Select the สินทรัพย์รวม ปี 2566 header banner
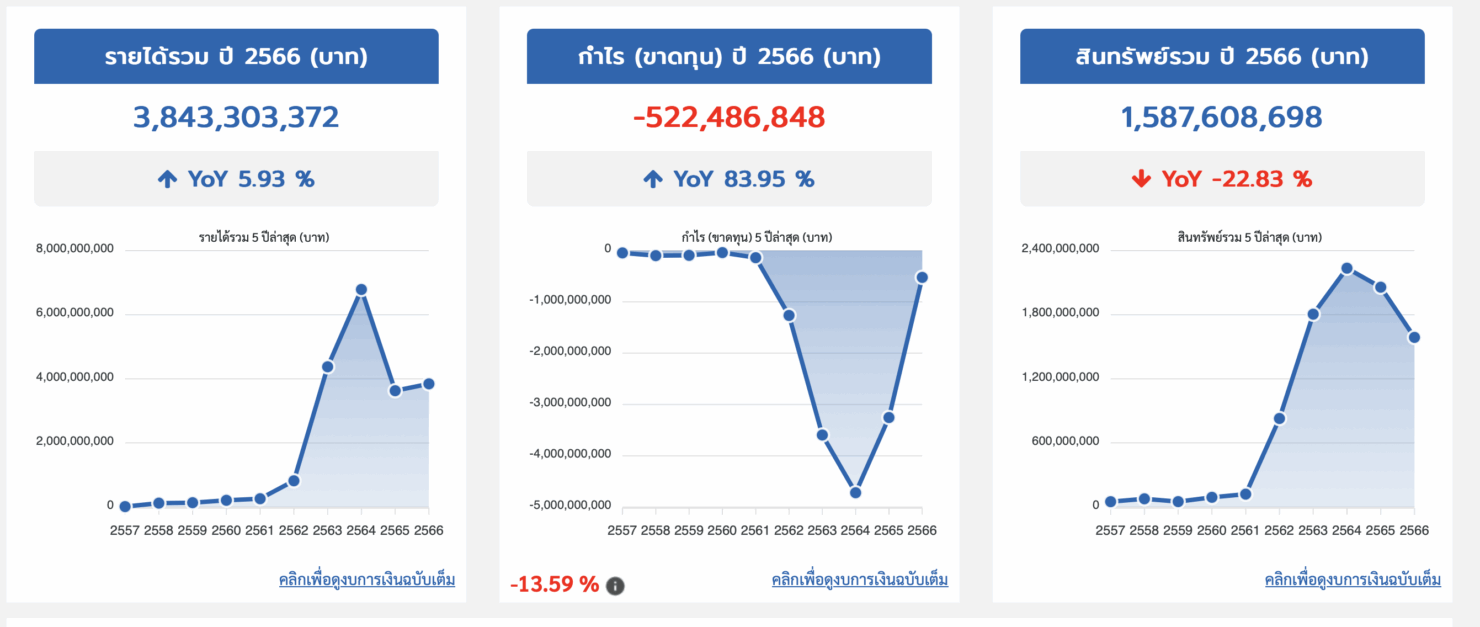1480x627 pixels. pos(1221,57)
